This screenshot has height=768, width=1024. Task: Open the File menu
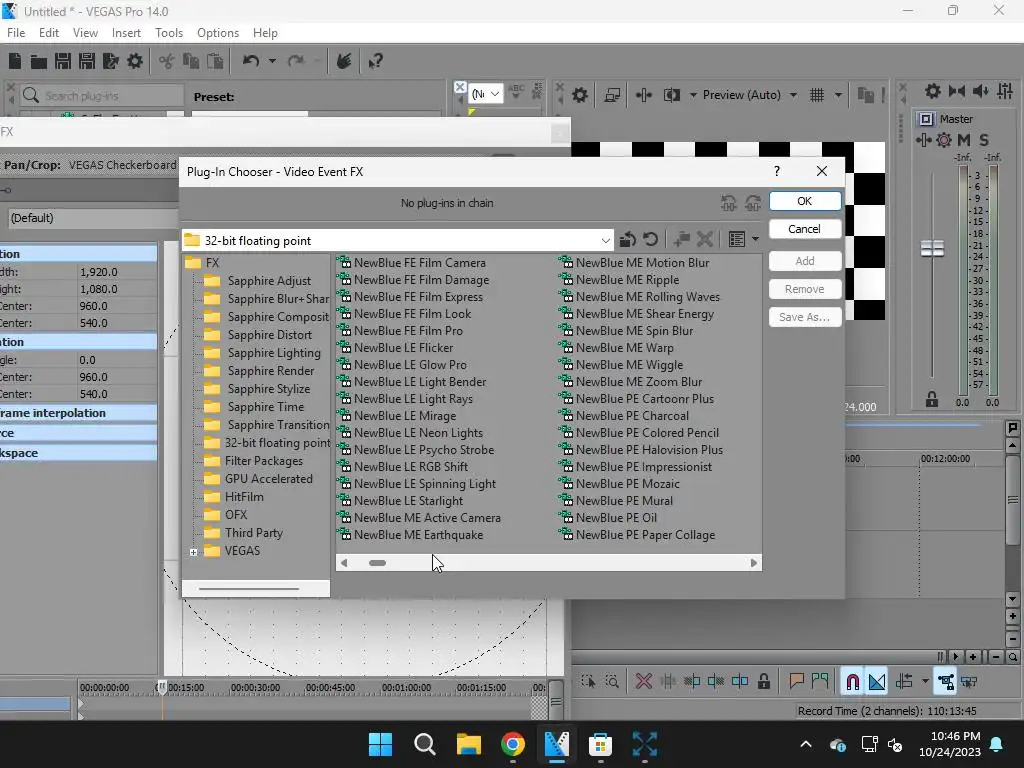click(x=16, y=33)
